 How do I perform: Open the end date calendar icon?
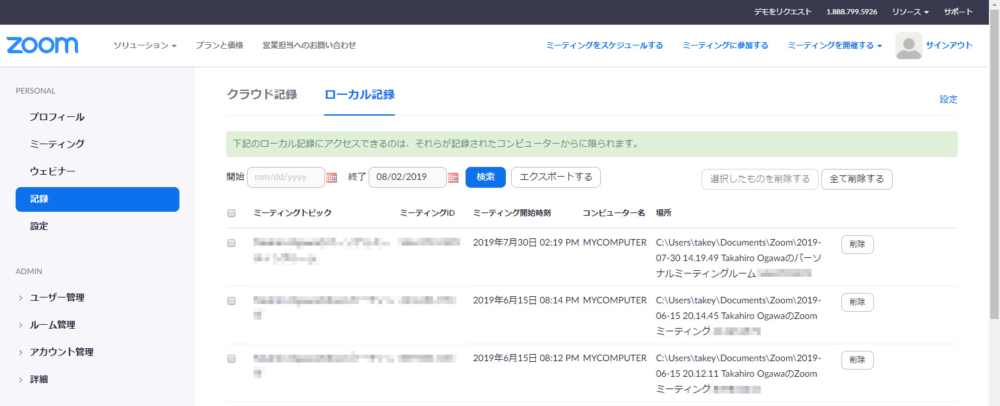[453, 178]
